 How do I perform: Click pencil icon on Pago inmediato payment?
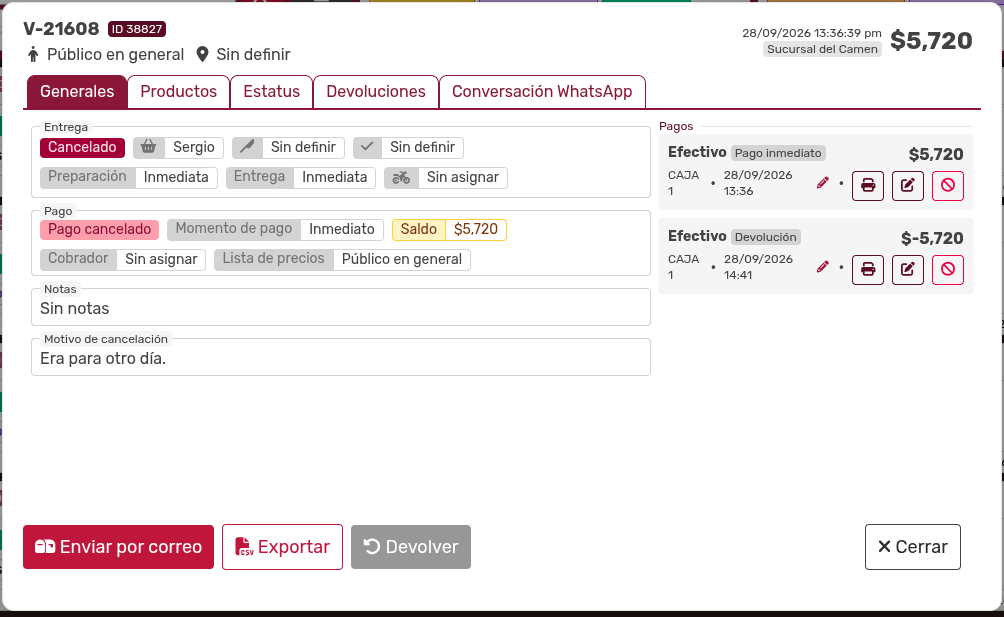pos(823,184)
